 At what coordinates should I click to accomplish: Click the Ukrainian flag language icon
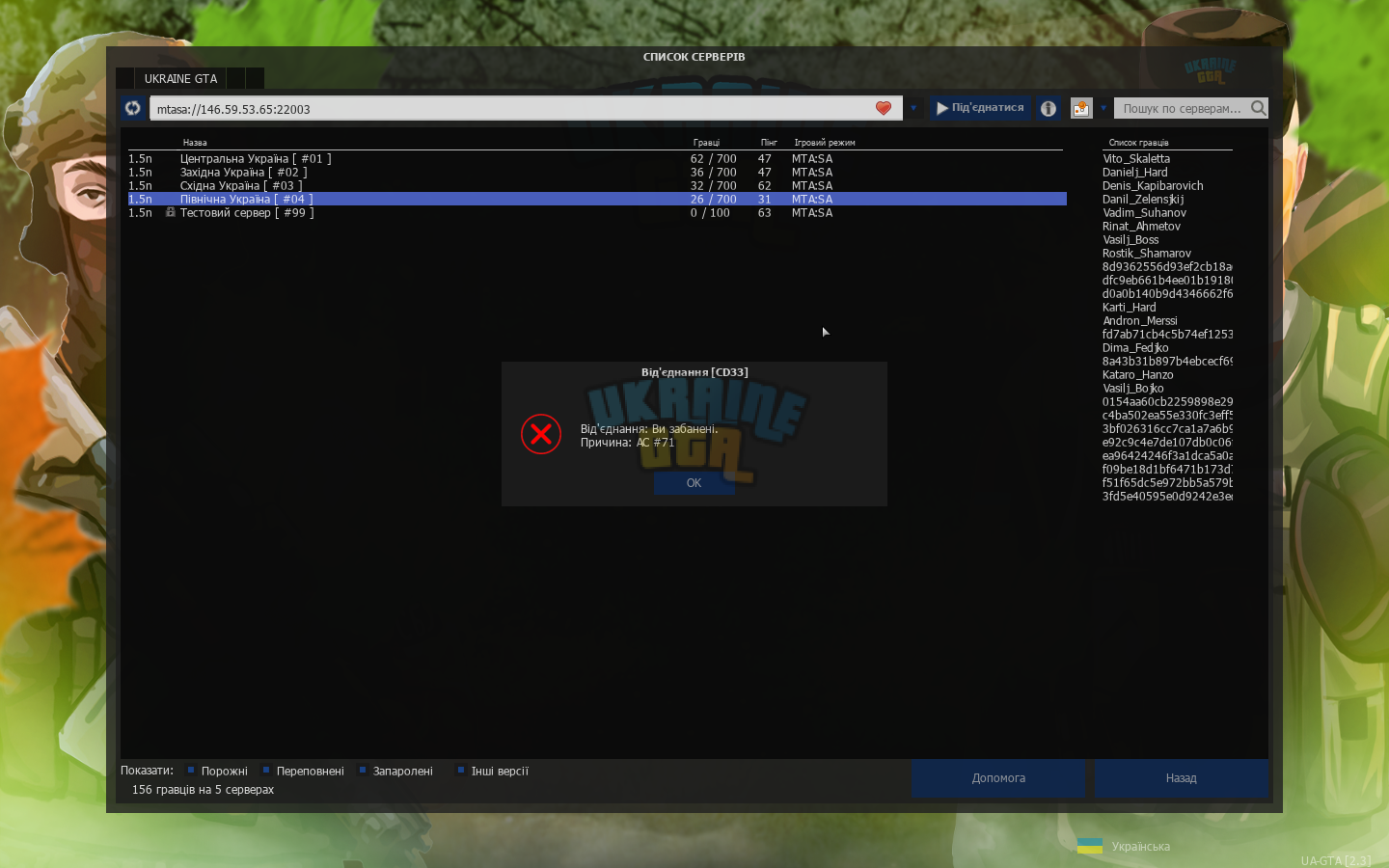[x=1090, y=846]
